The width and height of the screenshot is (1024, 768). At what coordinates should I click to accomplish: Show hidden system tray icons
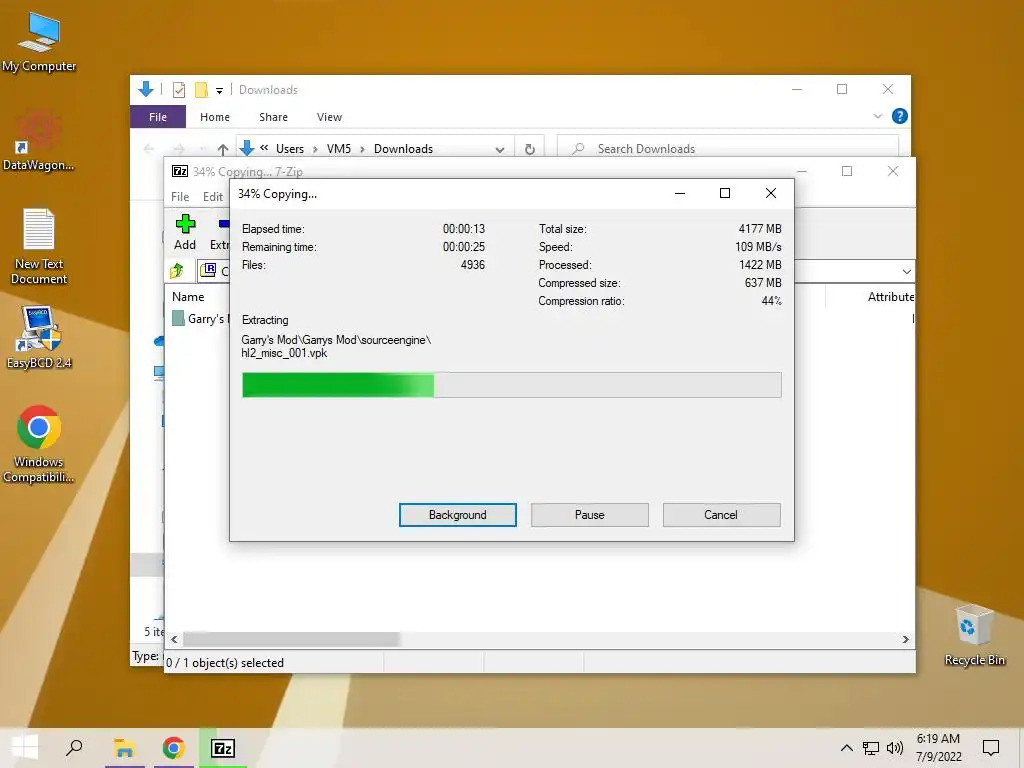pos(846,748)
